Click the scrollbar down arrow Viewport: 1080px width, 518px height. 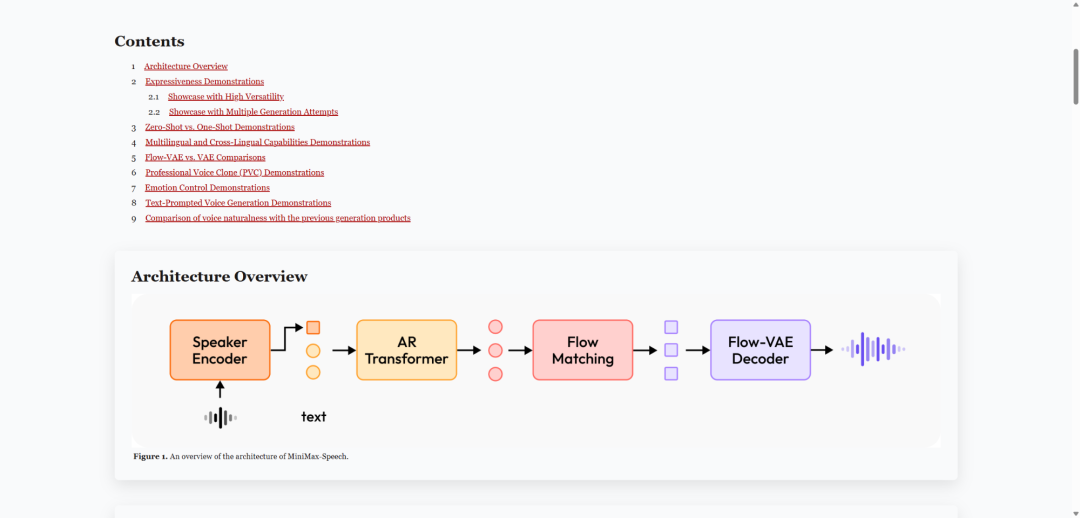(1075, 514)
